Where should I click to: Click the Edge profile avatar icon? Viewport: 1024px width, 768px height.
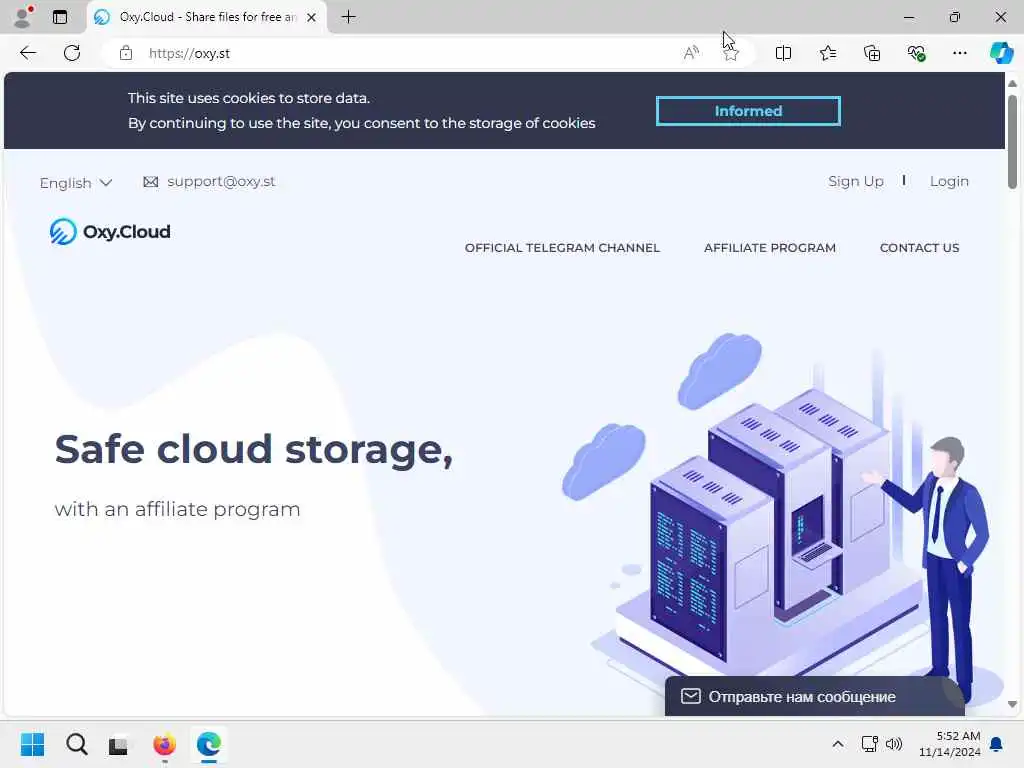23,17
